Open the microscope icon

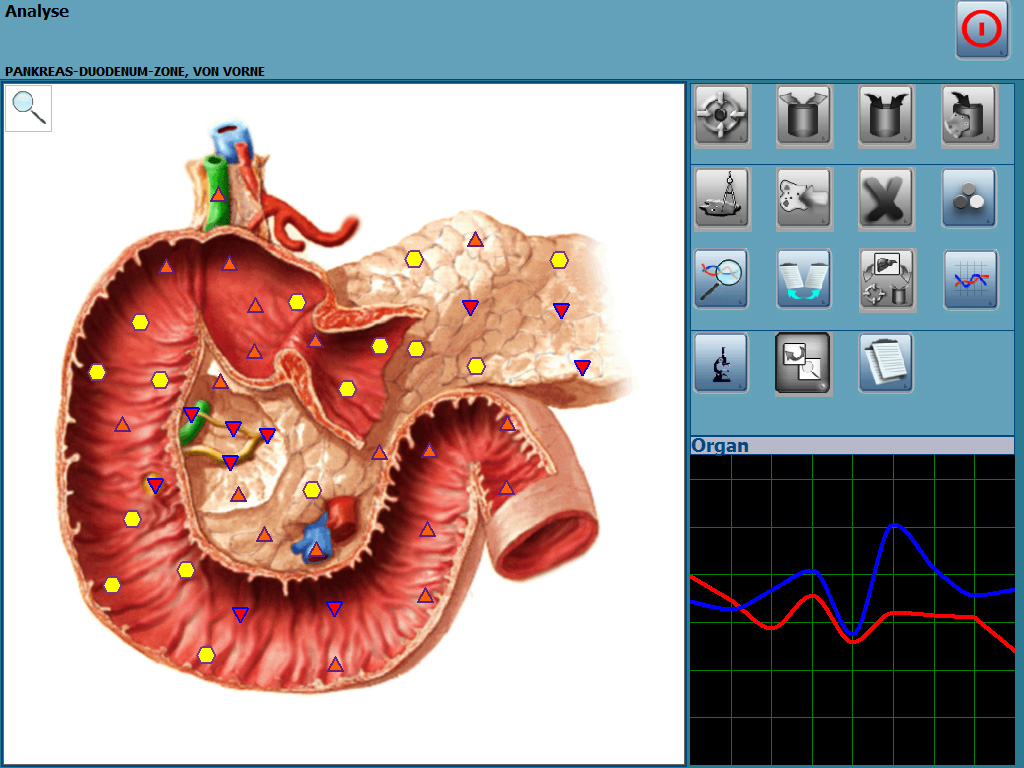721,363
